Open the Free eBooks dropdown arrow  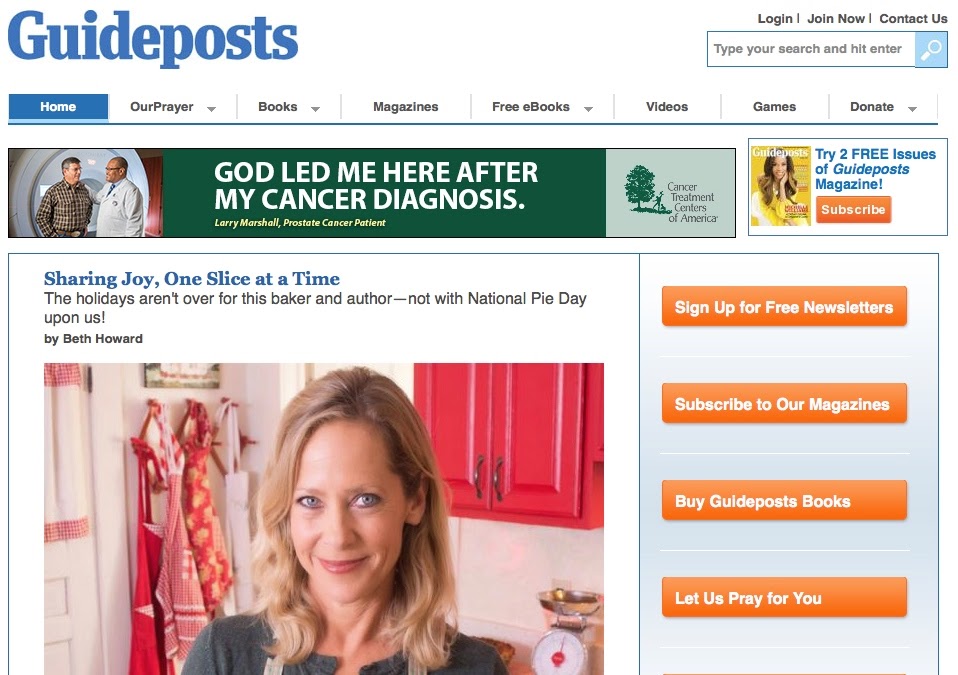click(588, 109)
